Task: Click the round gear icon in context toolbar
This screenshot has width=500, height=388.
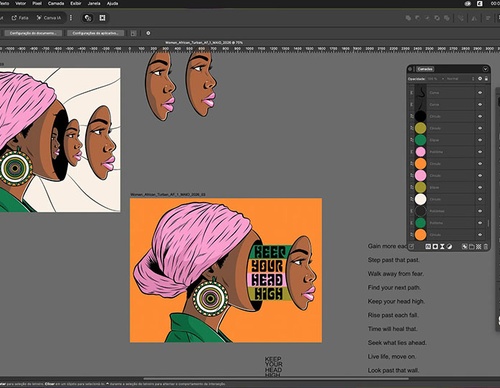Action: click(148, 33)
